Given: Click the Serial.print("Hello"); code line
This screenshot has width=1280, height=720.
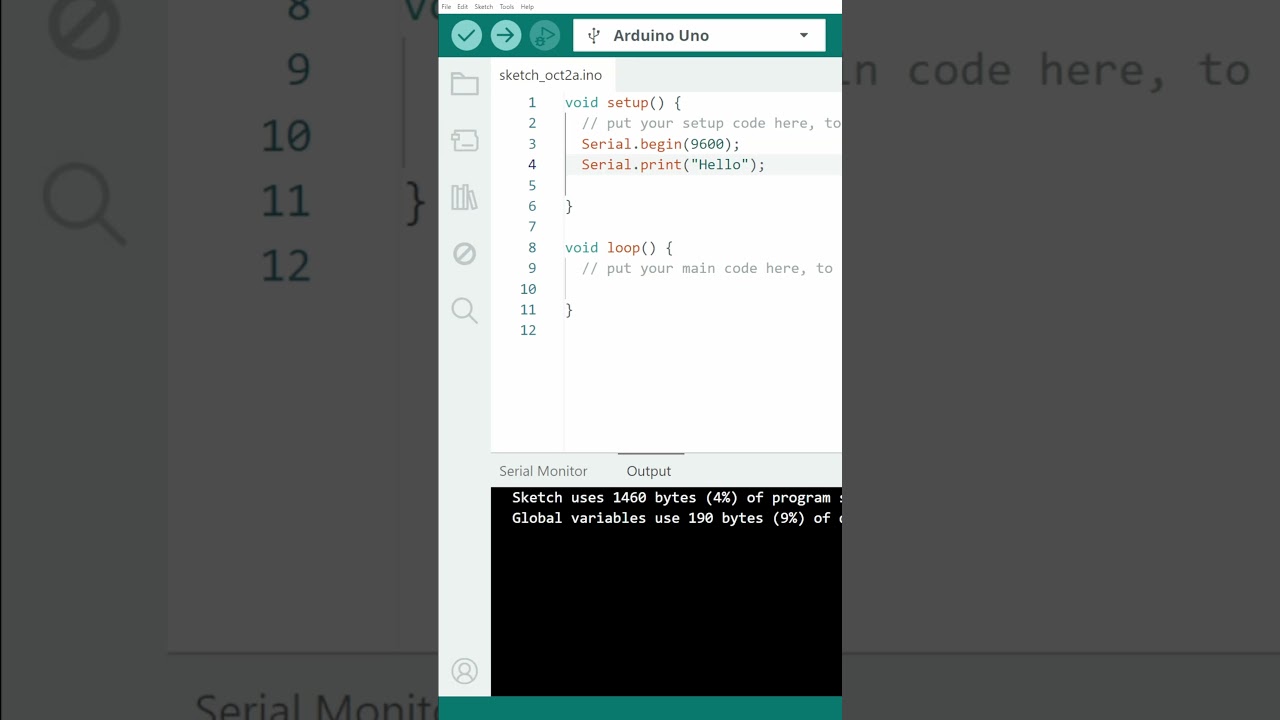Looking at the screenshot, I should (x=673, y=165).
